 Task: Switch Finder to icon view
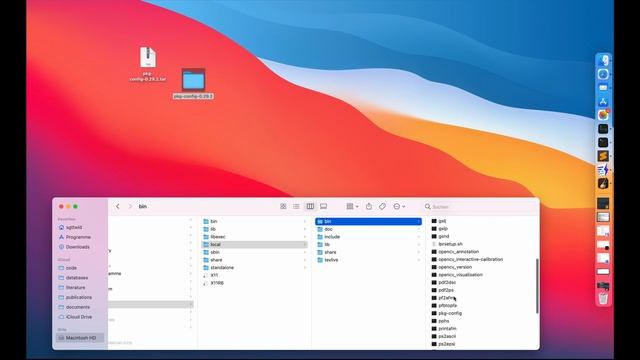point(283,207)
